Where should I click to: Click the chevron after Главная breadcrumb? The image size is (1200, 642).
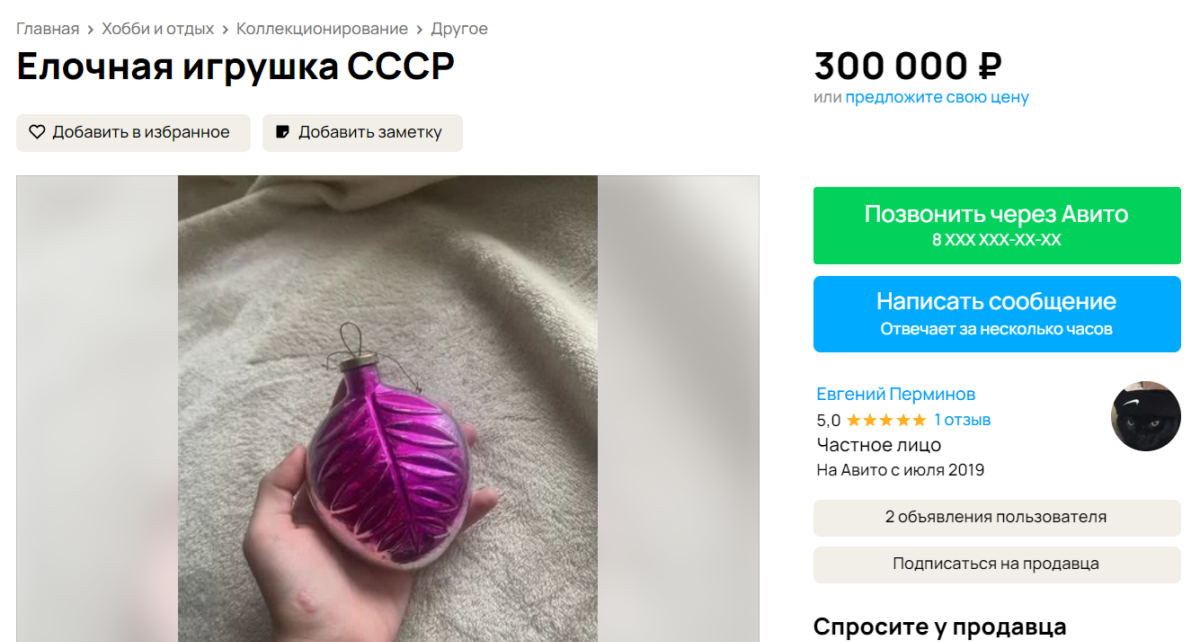[91, 29]
